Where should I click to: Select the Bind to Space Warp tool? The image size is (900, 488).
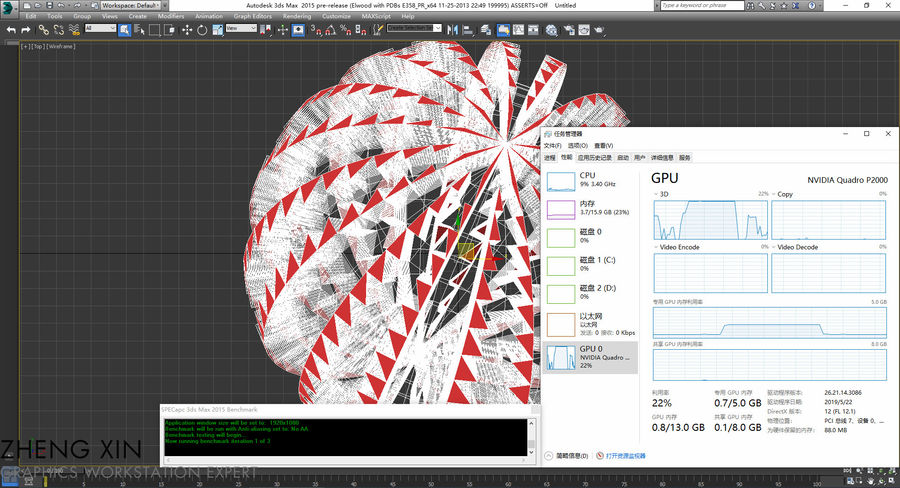pos(74,30)
